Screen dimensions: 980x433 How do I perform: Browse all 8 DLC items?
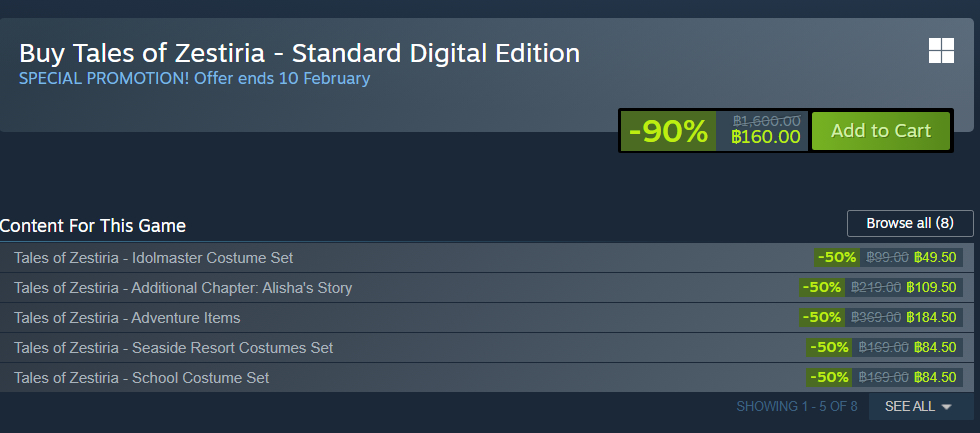click(x=909, y=223)
